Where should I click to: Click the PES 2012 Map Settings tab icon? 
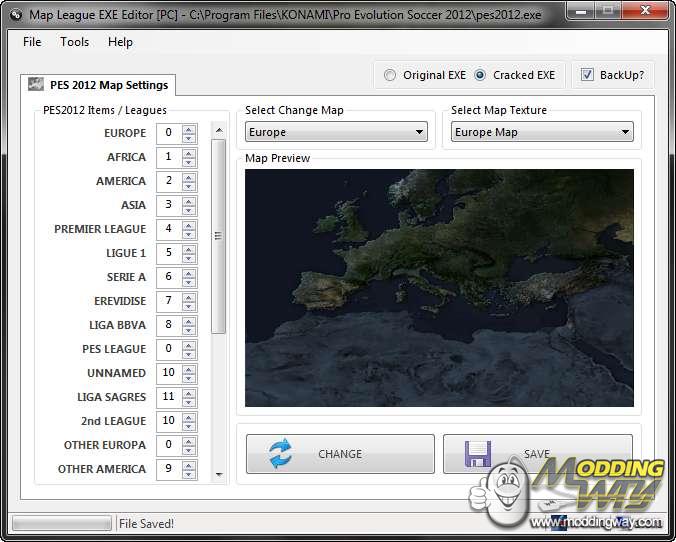click(35, 85)
